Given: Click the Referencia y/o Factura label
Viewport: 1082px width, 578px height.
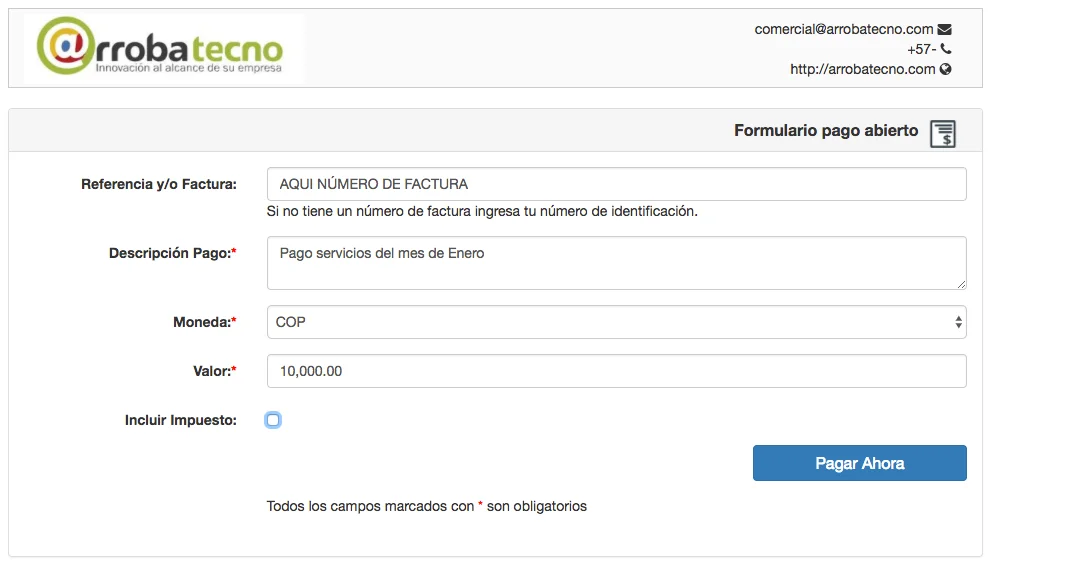Looking at the screenshot, I should pos(158,184).
